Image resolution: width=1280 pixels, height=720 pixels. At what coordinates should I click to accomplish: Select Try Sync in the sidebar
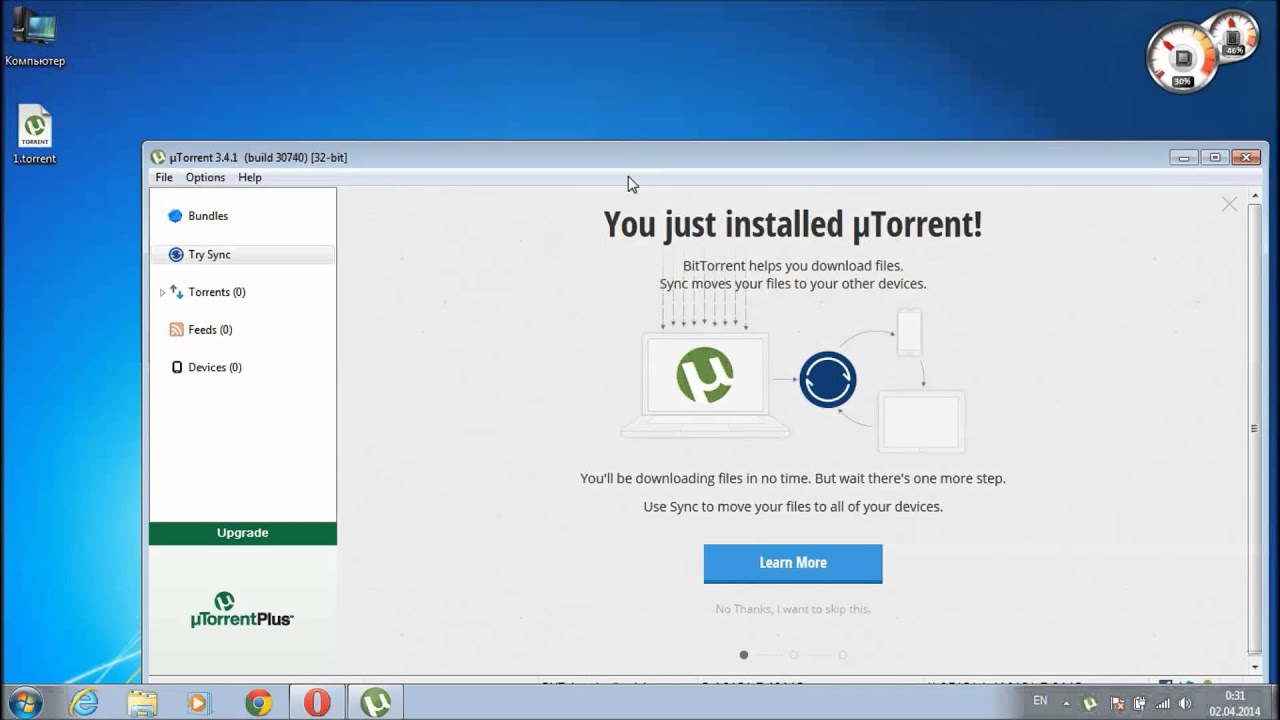(242, 255)
